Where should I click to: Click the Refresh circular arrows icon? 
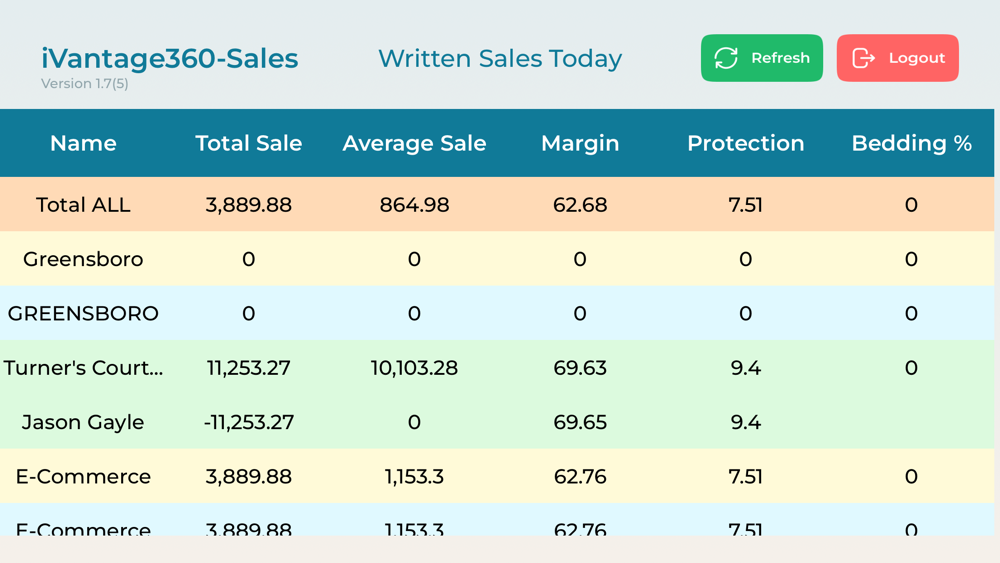click(726, 58)
